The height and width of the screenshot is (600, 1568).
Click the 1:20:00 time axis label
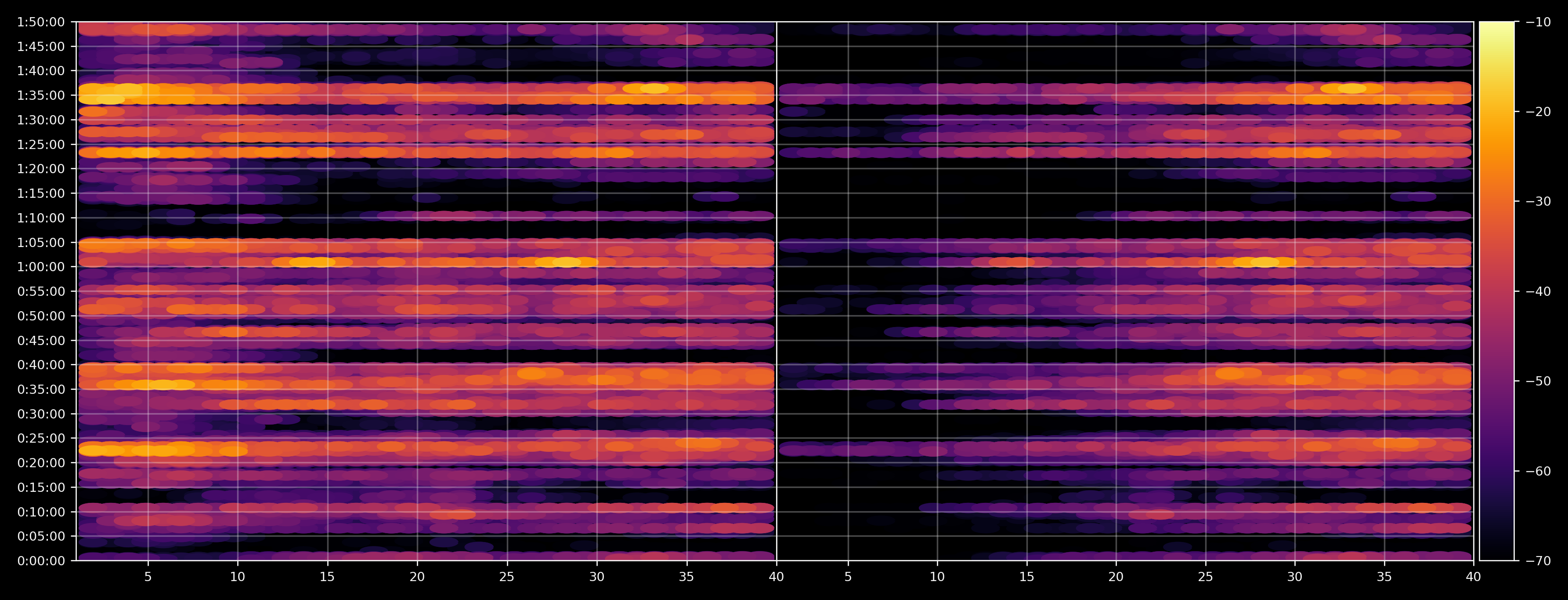click(41, 169)
